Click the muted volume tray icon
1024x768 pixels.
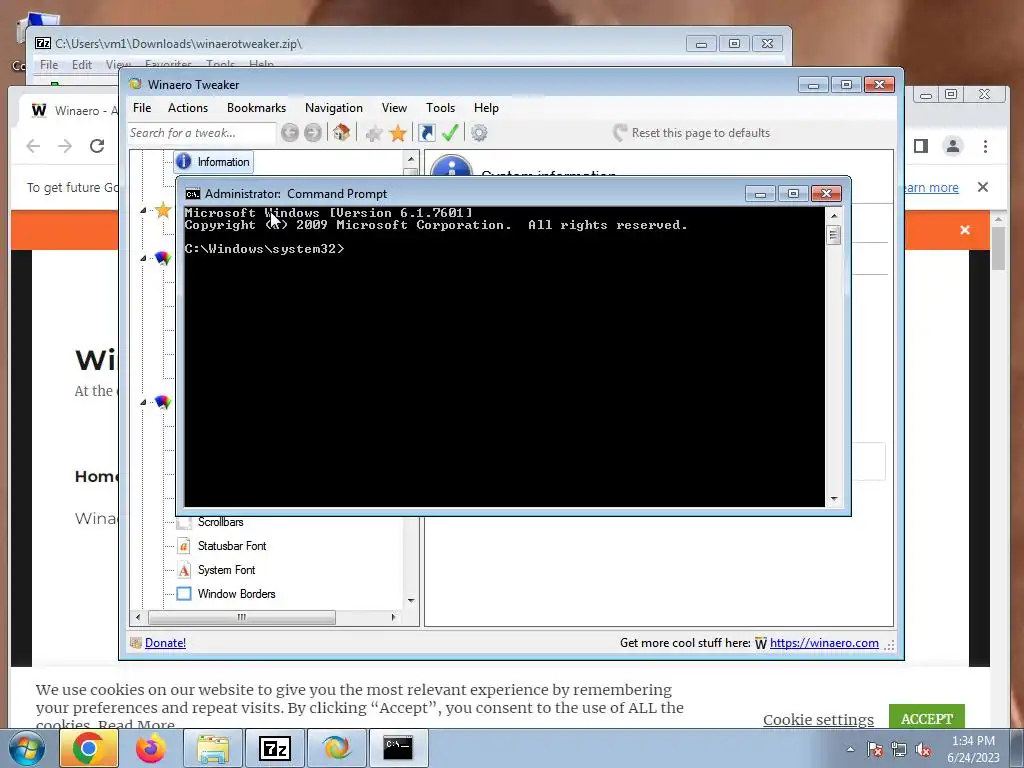[923, 750]
